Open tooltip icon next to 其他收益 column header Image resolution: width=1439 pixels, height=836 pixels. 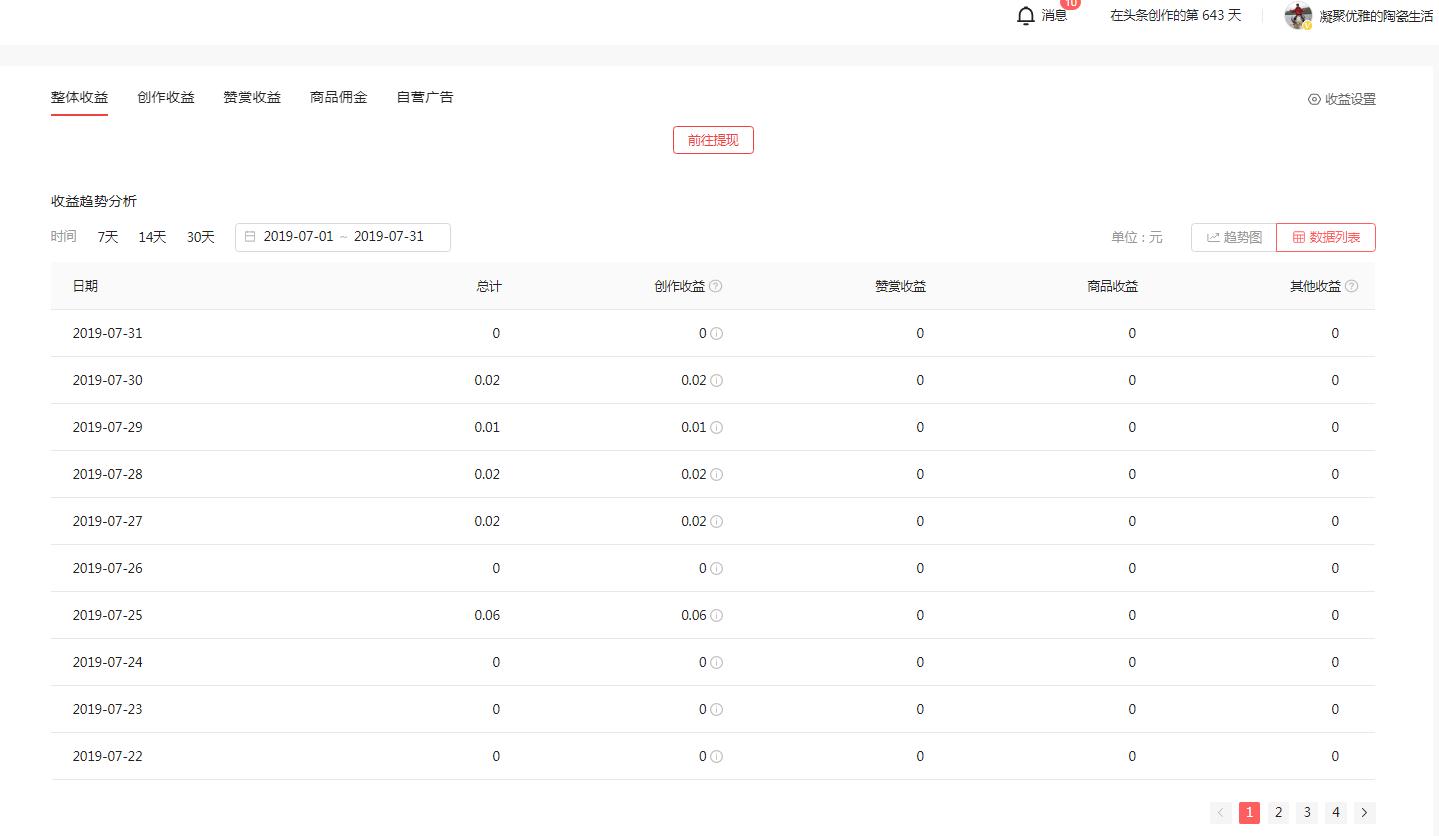[1351, 286]
